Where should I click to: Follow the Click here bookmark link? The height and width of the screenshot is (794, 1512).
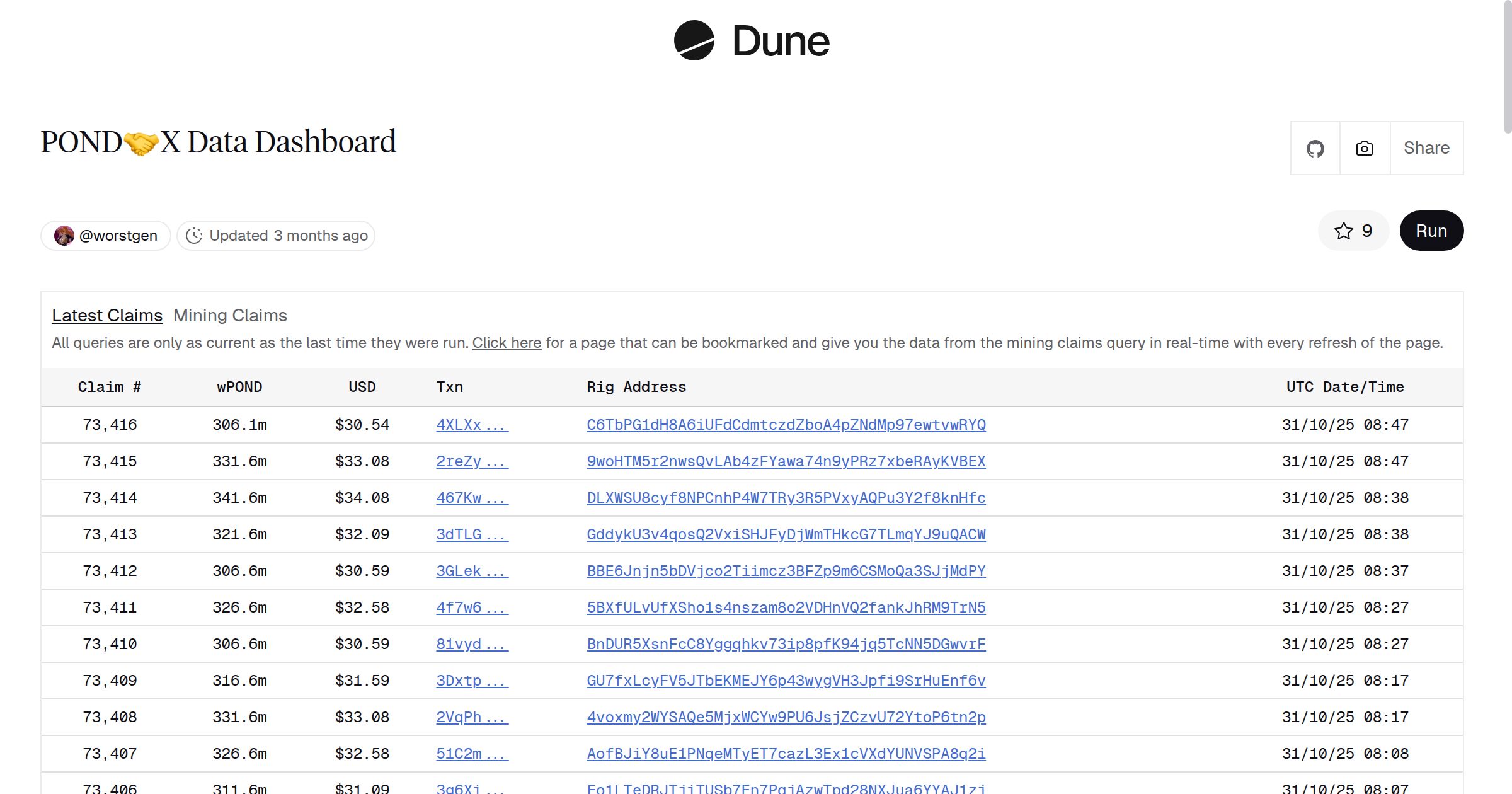coord(507,342)
